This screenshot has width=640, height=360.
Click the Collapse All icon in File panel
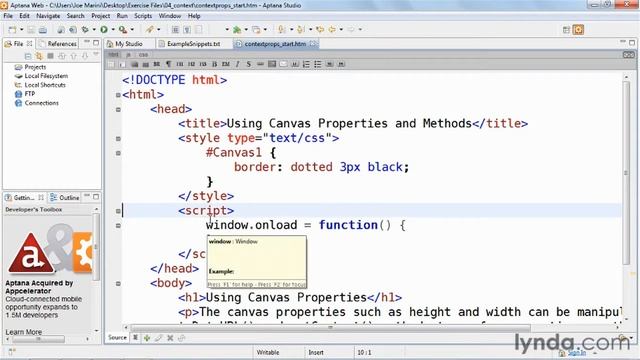pyautogui.click(x=28, y=56)
